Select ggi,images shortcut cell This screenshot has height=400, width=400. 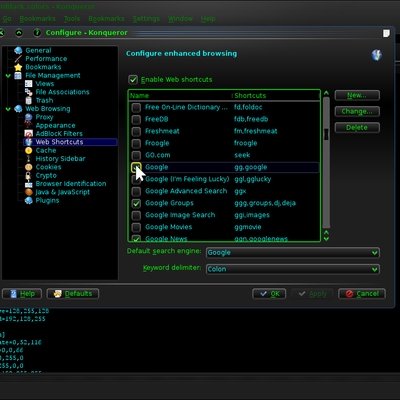pos(252,215)
